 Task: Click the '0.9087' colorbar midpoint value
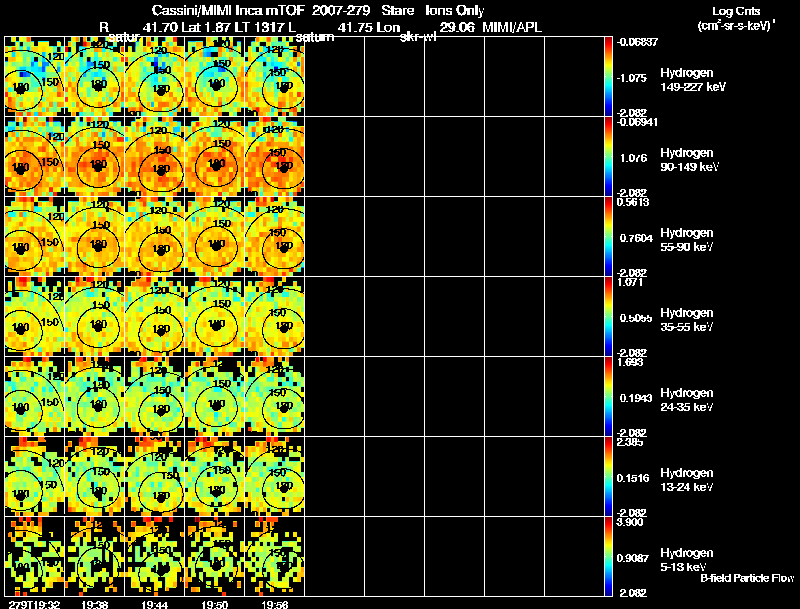tap(633, 559)
